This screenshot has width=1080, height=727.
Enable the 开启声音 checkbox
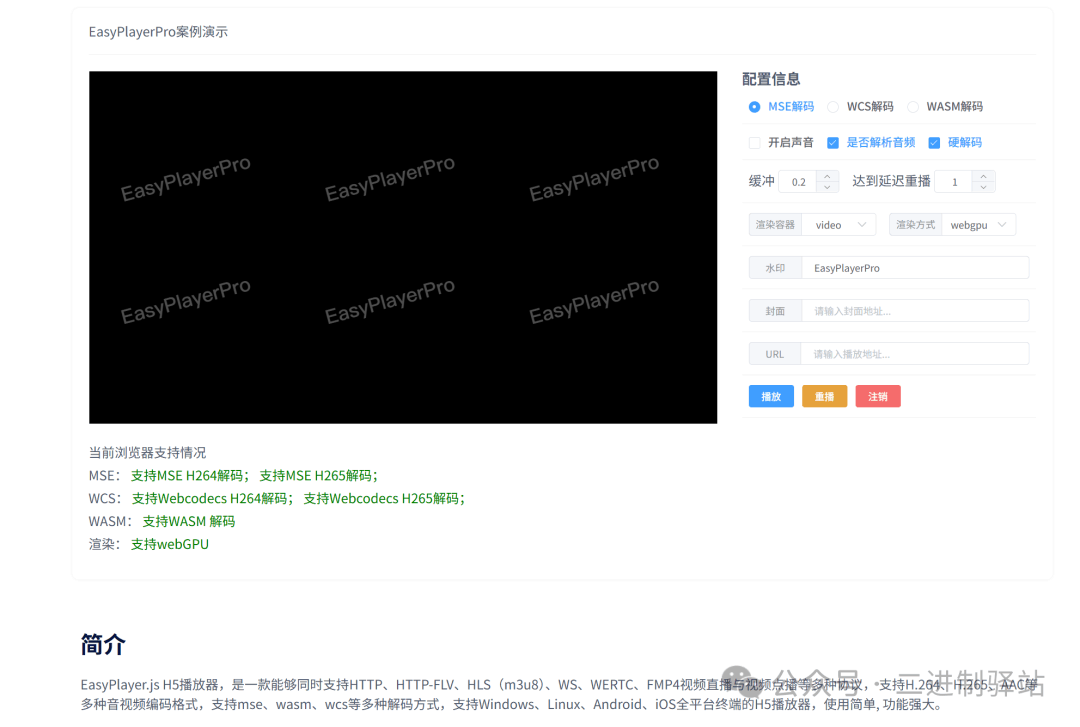755,143
